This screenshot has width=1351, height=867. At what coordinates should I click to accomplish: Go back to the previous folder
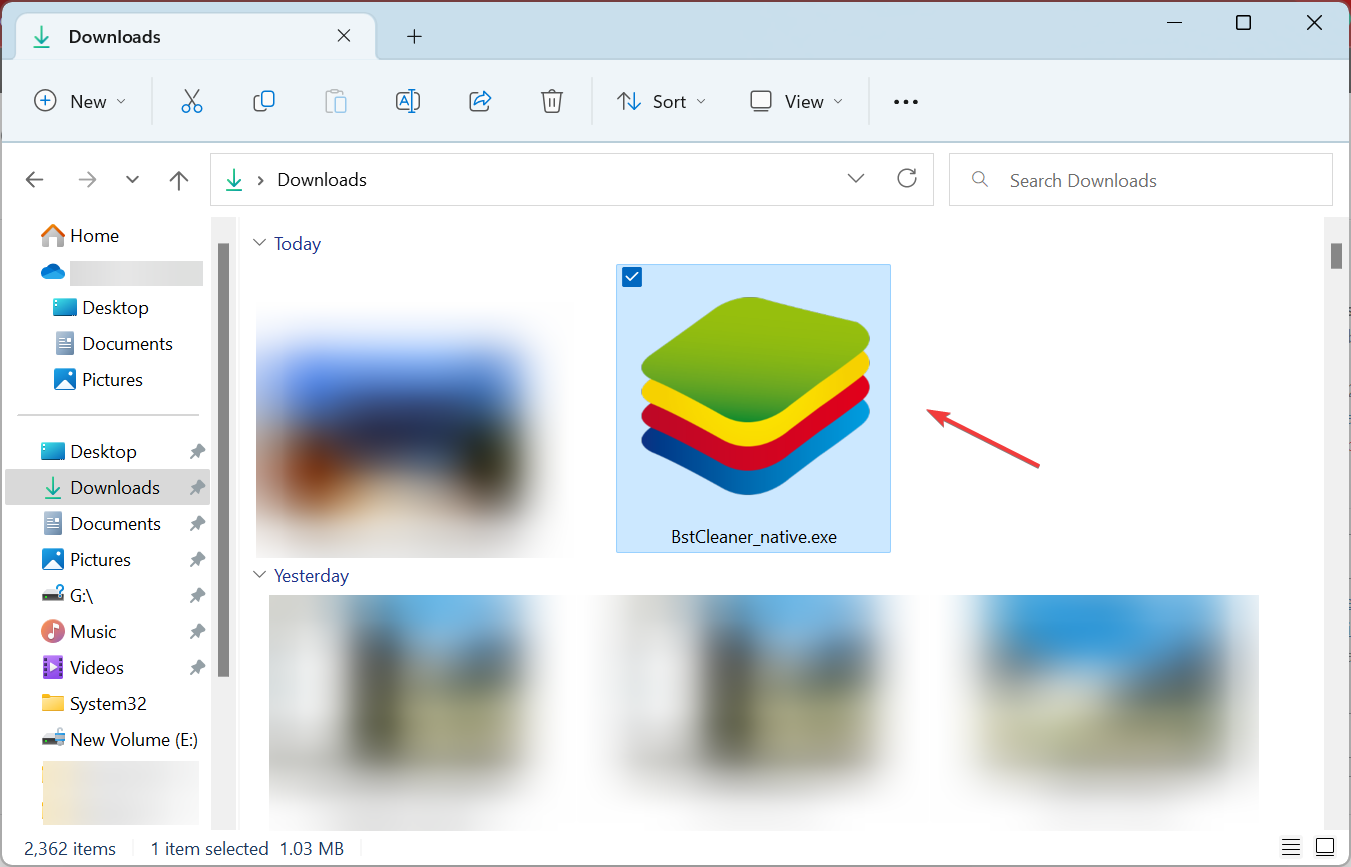[x=34, y=180]
